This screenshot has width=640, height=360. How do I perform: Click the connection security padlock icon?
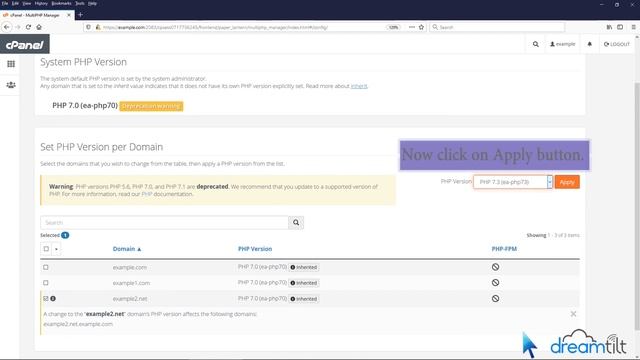pyautogui.click(x=98, y=27)
